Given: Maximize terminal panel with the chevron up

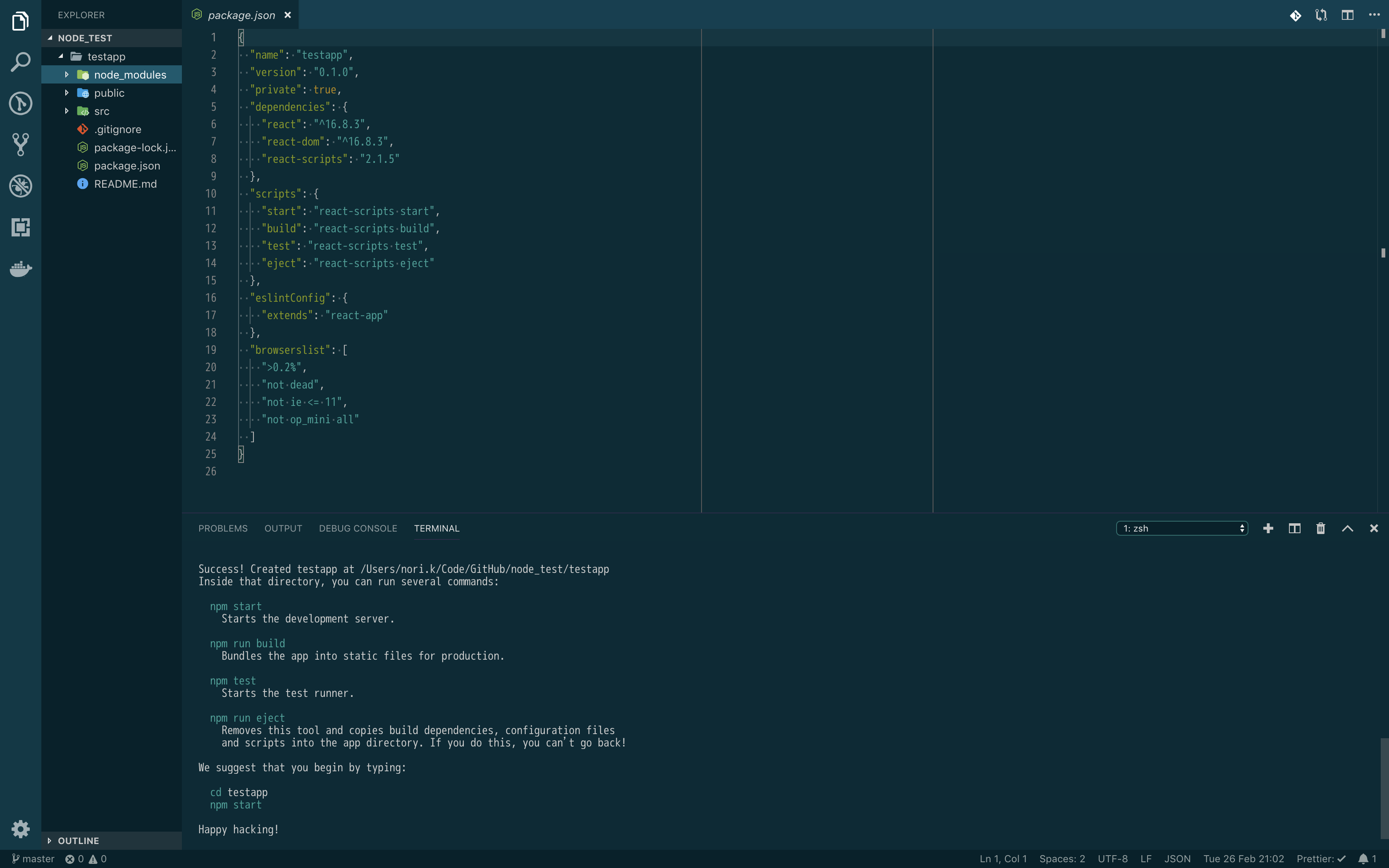Looking at the screenshot, I should (1347, 528).
